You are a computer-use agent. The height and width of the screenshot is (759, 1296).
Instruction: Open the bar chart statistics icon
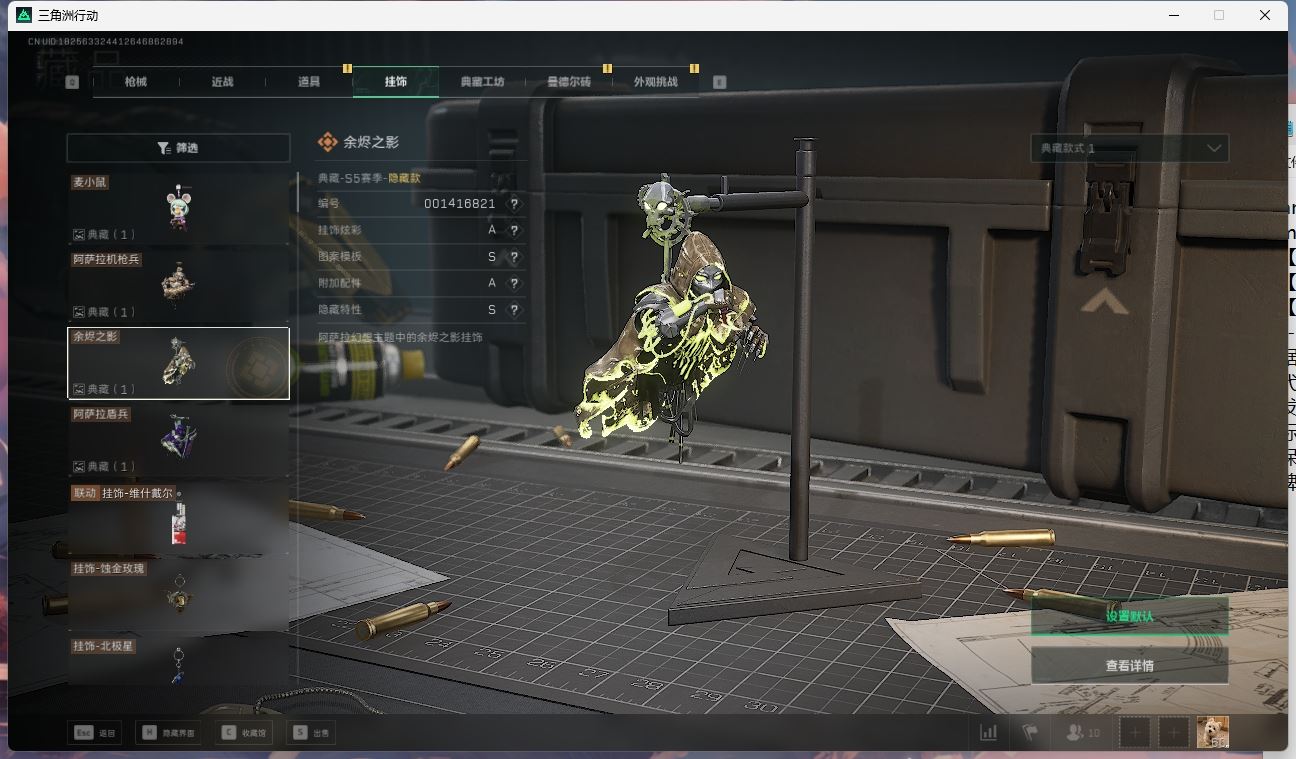pyautogui.click(x=988, y=732)
